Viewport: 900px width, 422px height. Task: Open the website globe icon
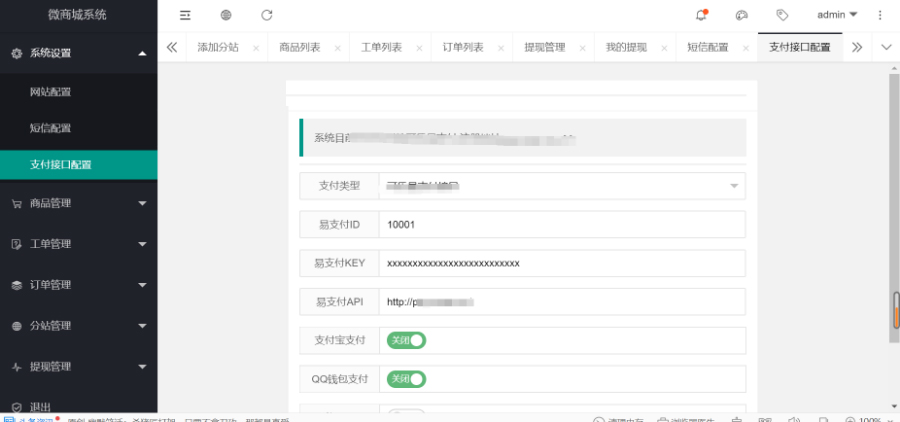(x=226, y=16)
